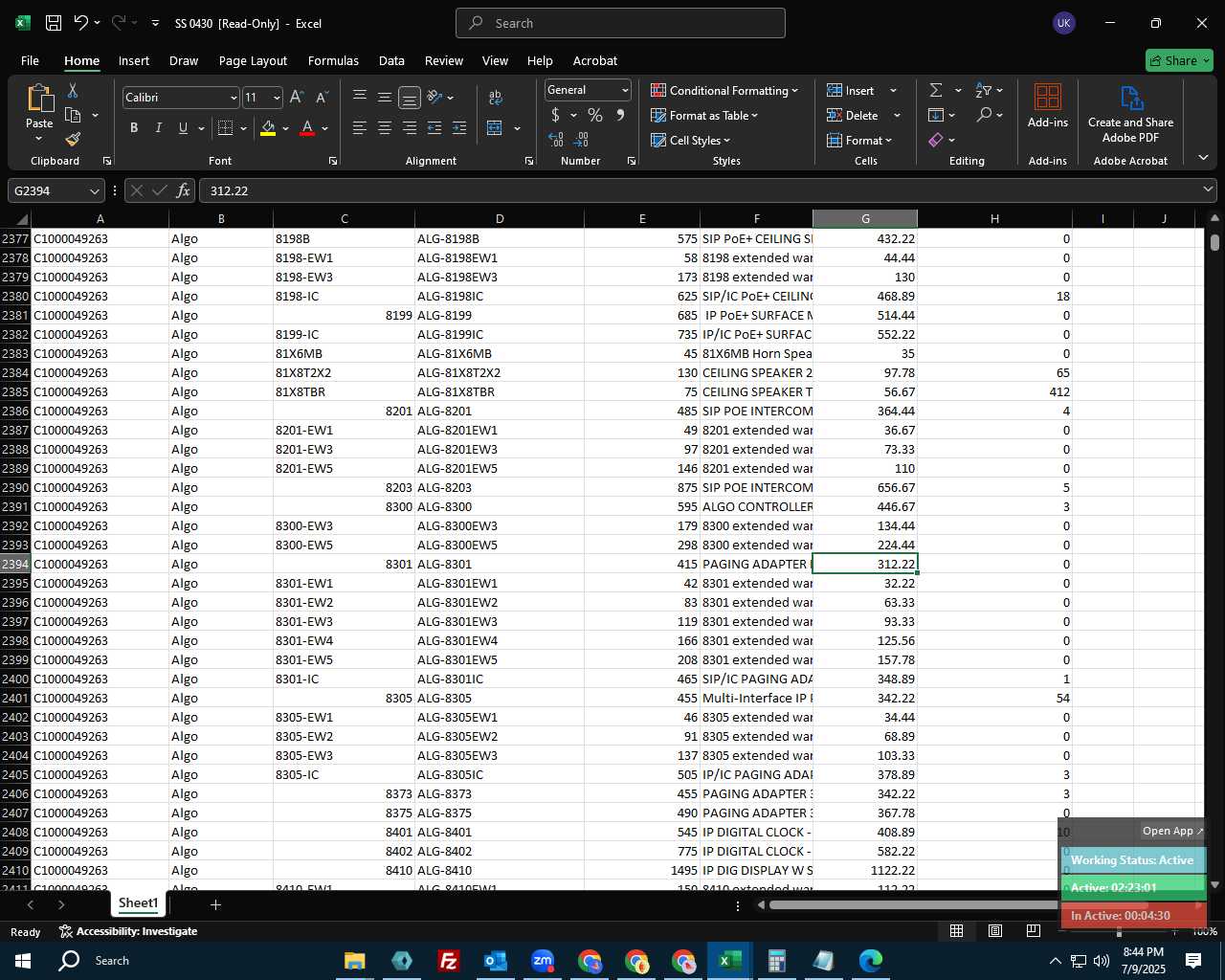Click the Increase Indent icon
This screenshot has height=980, width=1225.
pyautogui.click(x=459, y=128)
